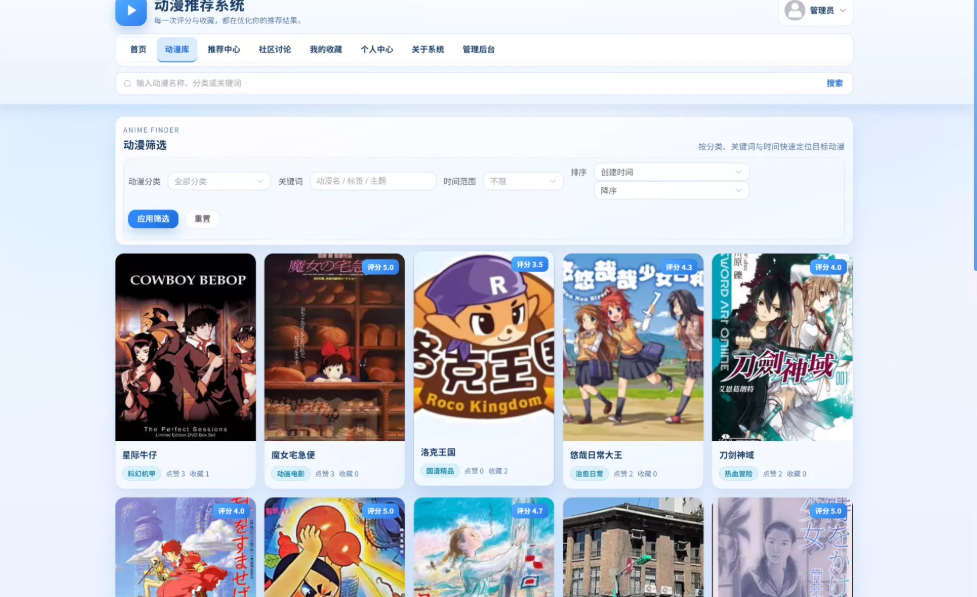Image resolution: width=977 pixels, height=597 pixels.
Task: Open the Roco Kingdom poster
Action: pyautogui.click(x=484, y=345)
